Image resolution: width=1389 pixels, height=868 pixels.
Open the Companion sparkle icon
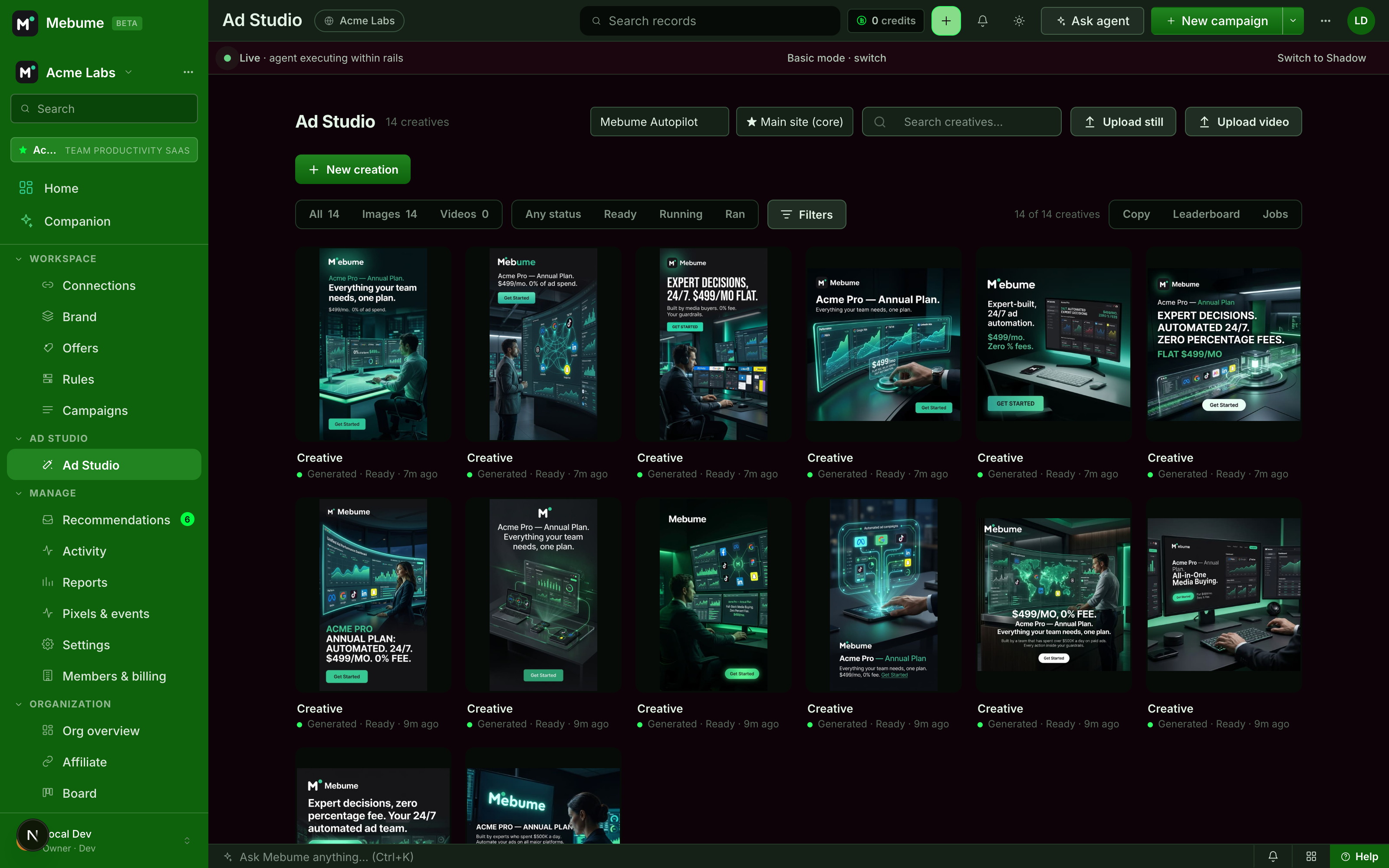click(x=26, y=221)
